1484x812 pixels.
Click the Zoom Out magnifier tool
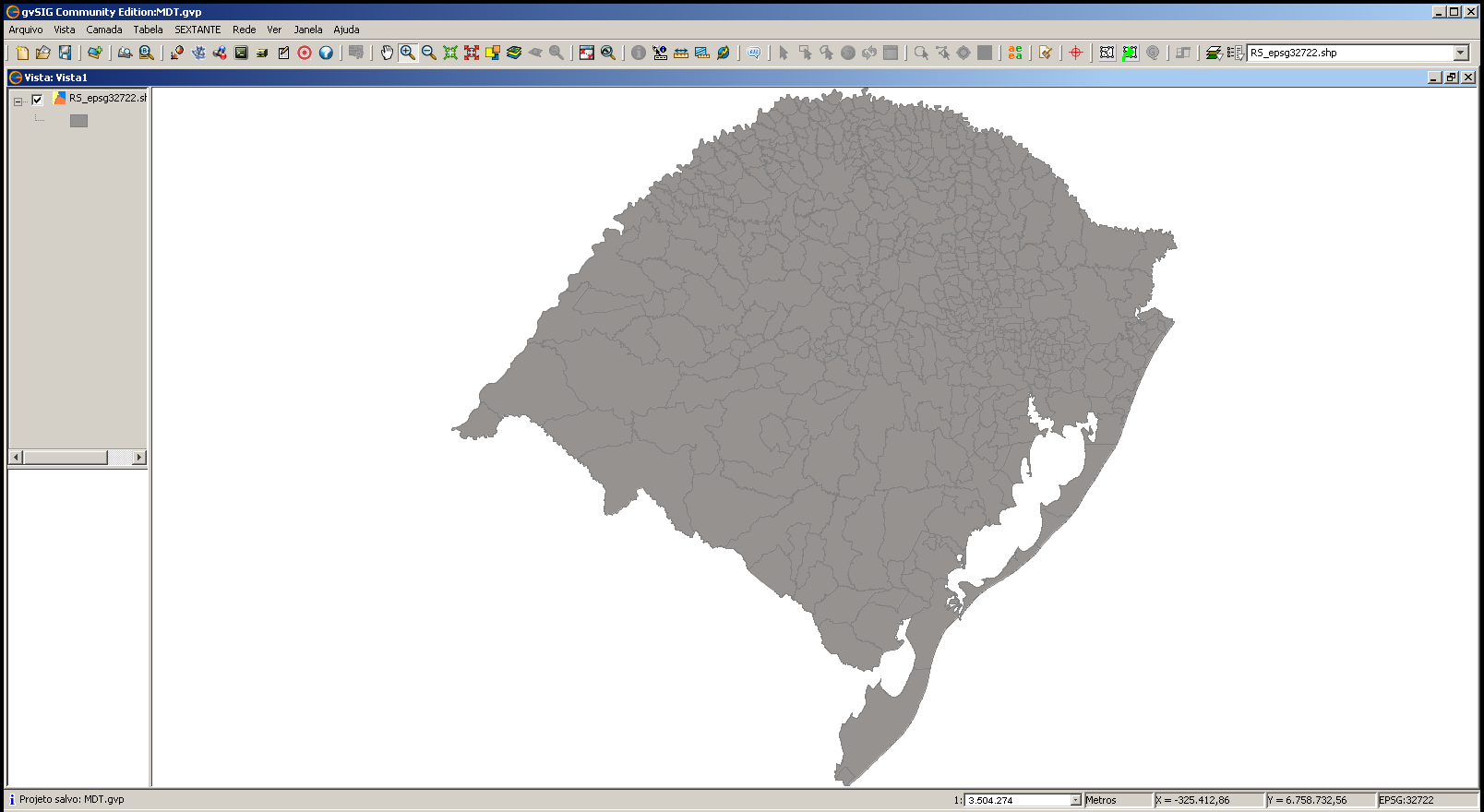[429, 53]
